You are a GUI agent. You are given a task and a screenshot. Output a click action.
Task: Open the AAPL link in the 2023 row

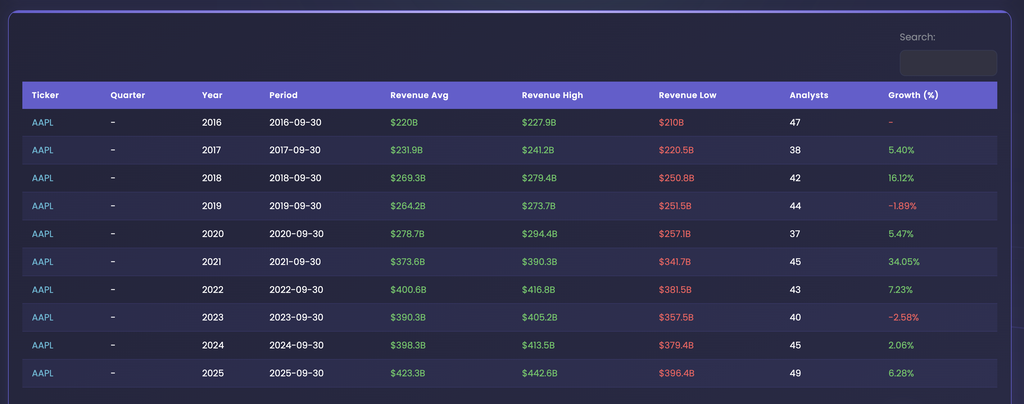pos(42,318)
